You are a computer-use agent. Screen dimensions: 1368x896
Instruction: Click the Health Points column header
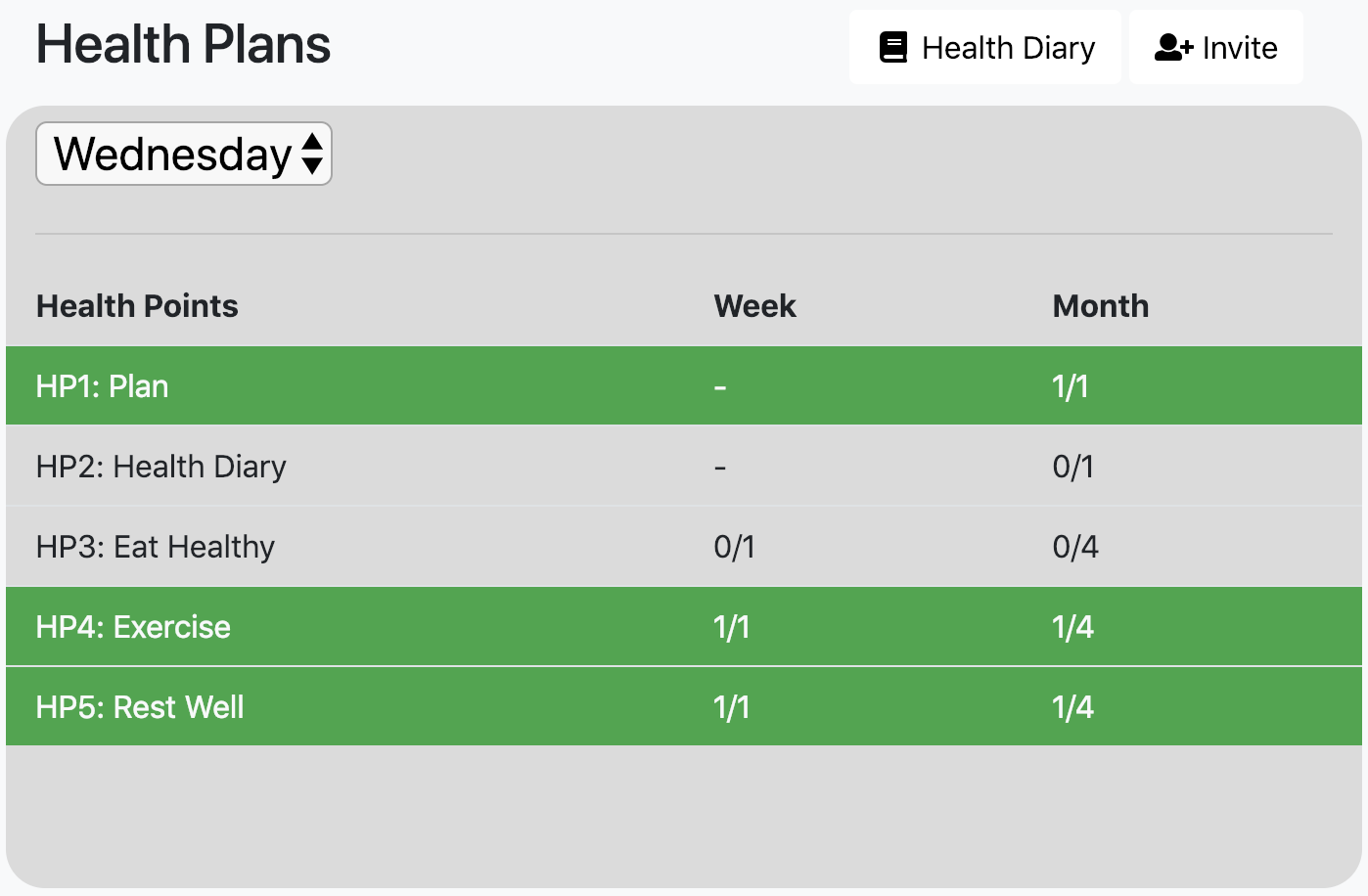pos(137,306)
